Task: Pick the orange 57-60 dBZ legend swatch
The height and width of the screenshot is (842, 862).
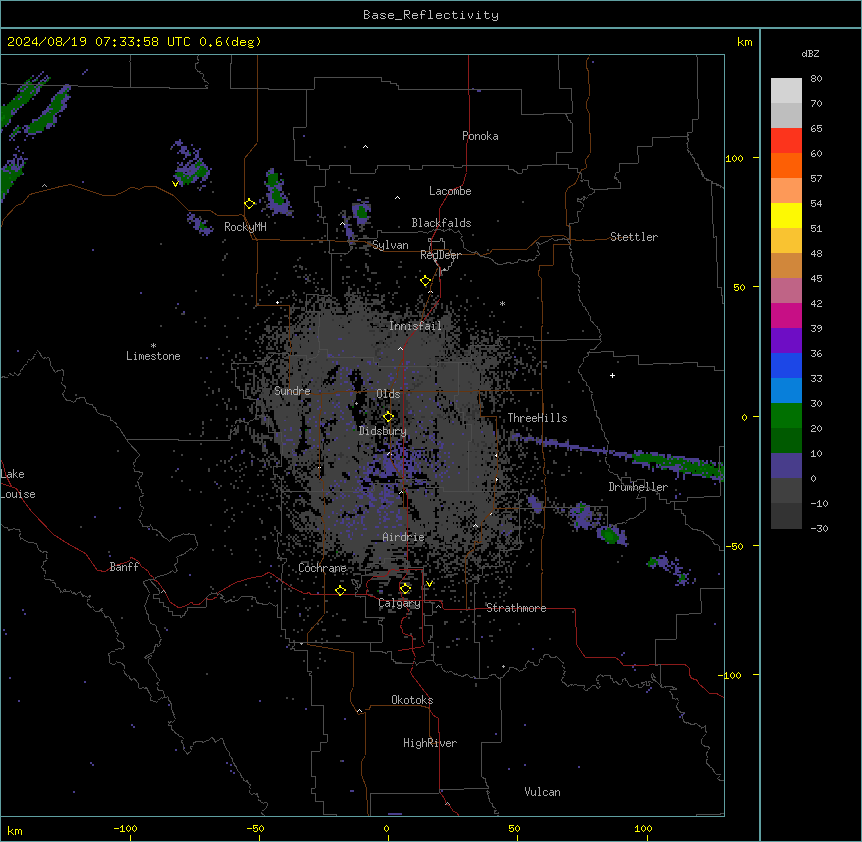Action: tap(786, 165)
